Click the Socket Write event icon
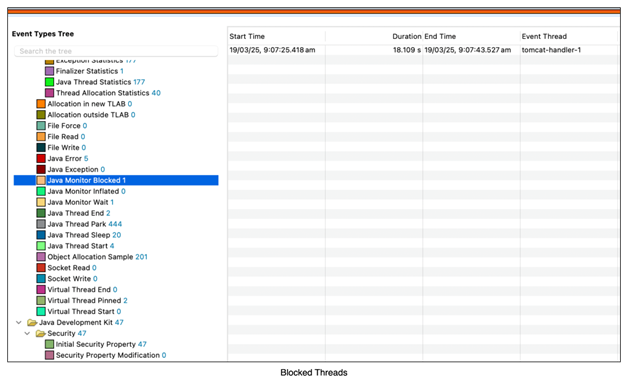628x391 pixels. 41,278
